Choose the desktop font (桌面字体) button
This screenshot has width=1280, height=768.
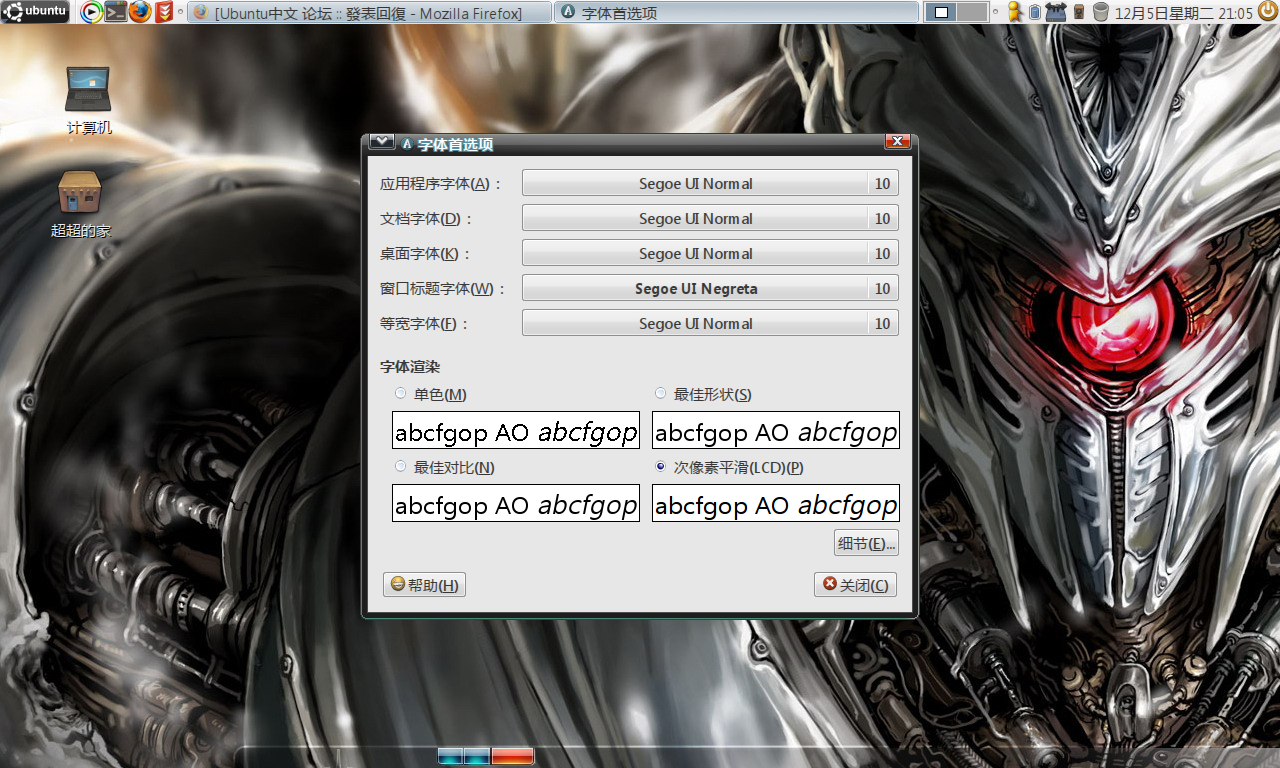pyautogui.click(x=710, y=253)
